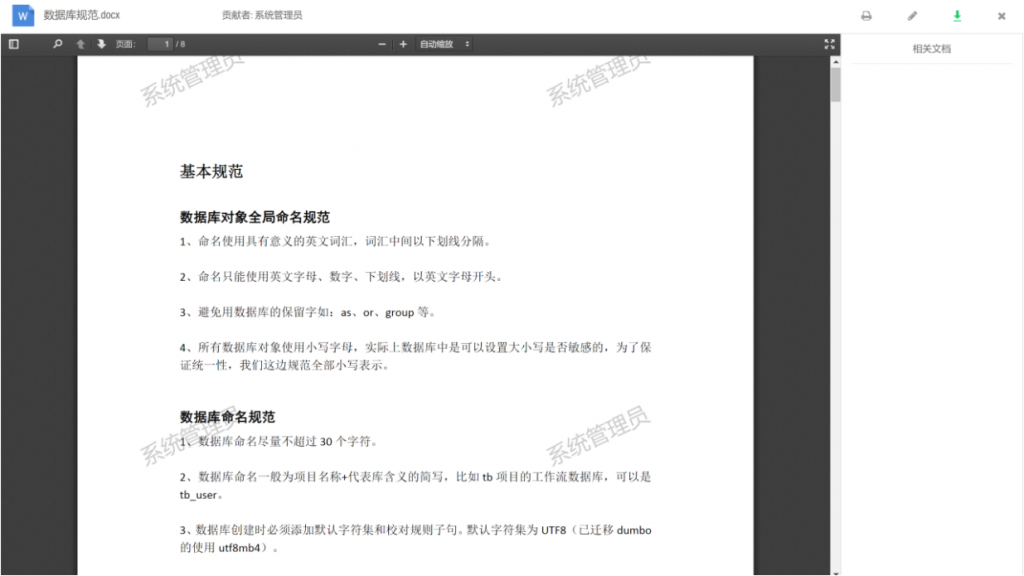
Task: Open the print icon to print the document
Action: coord(866,15)
